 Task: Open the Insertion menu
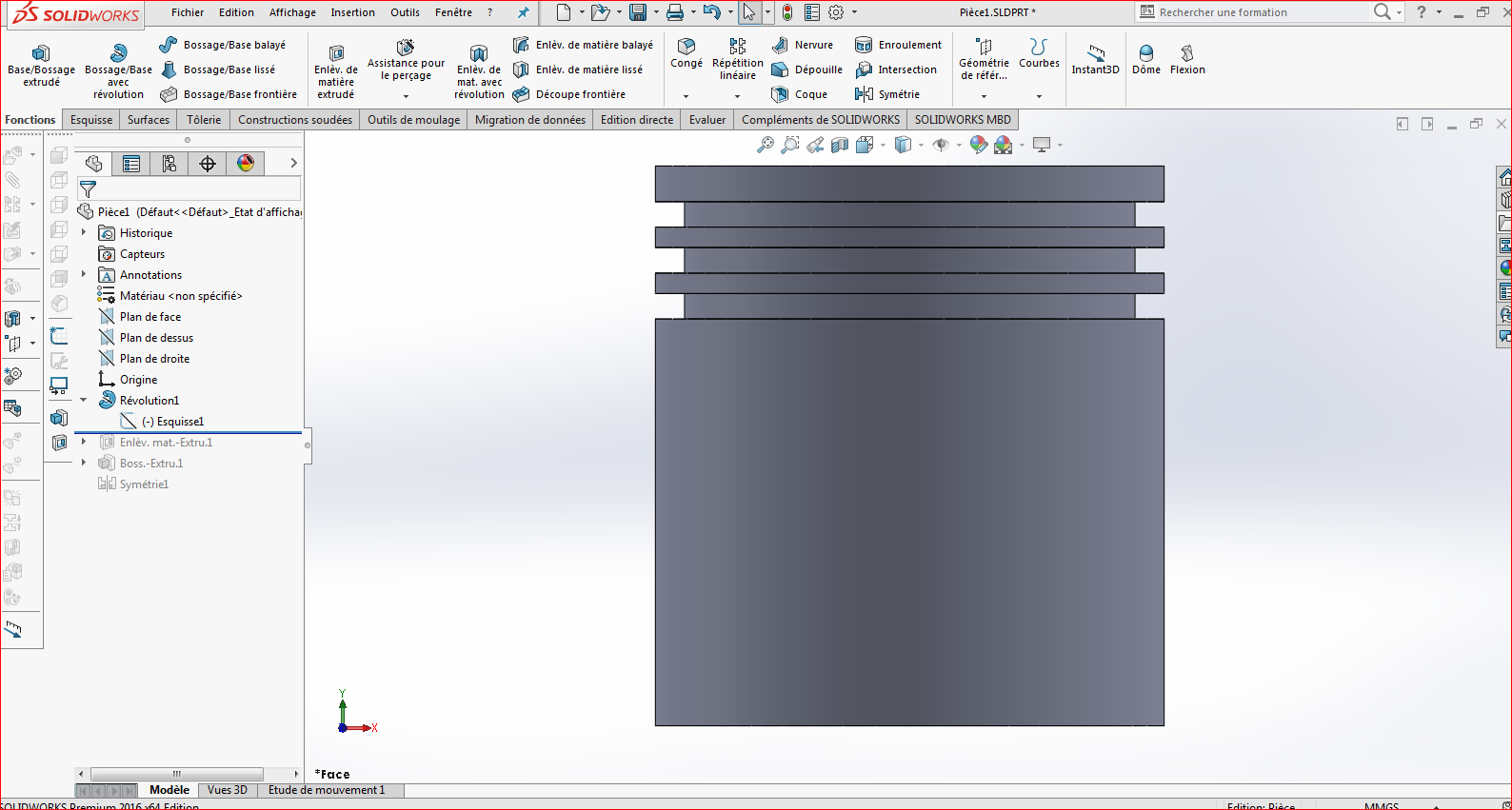352,12
